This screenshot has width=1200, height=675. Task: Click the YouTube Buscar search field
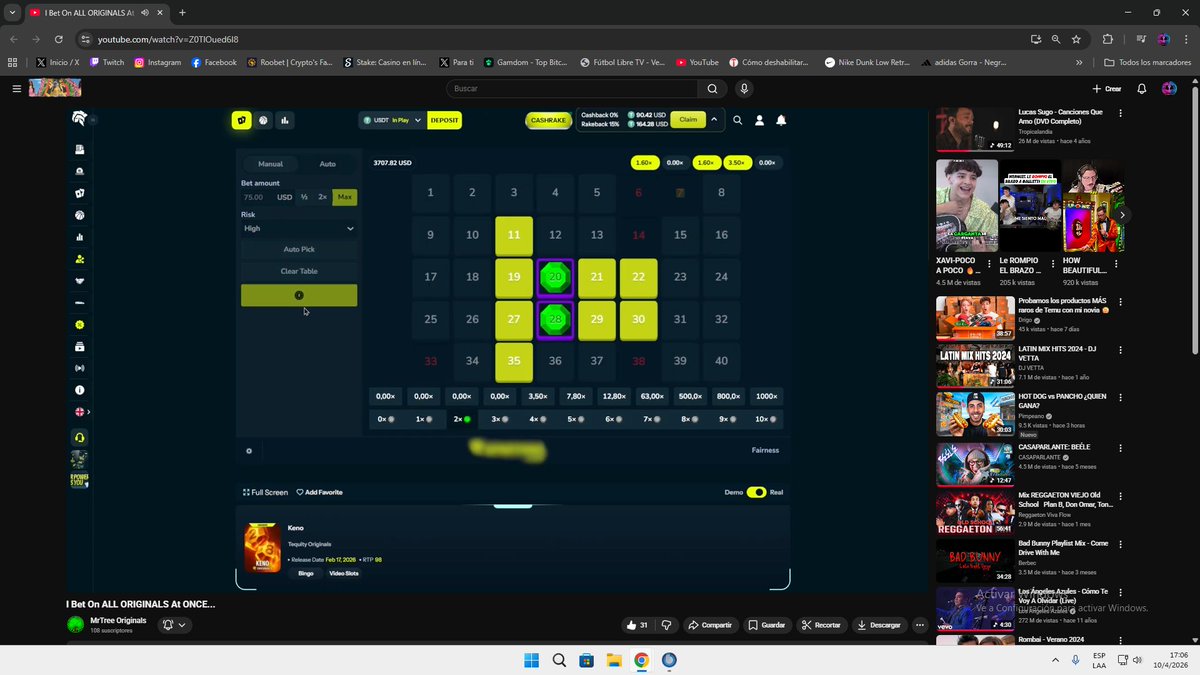(572, 89)
